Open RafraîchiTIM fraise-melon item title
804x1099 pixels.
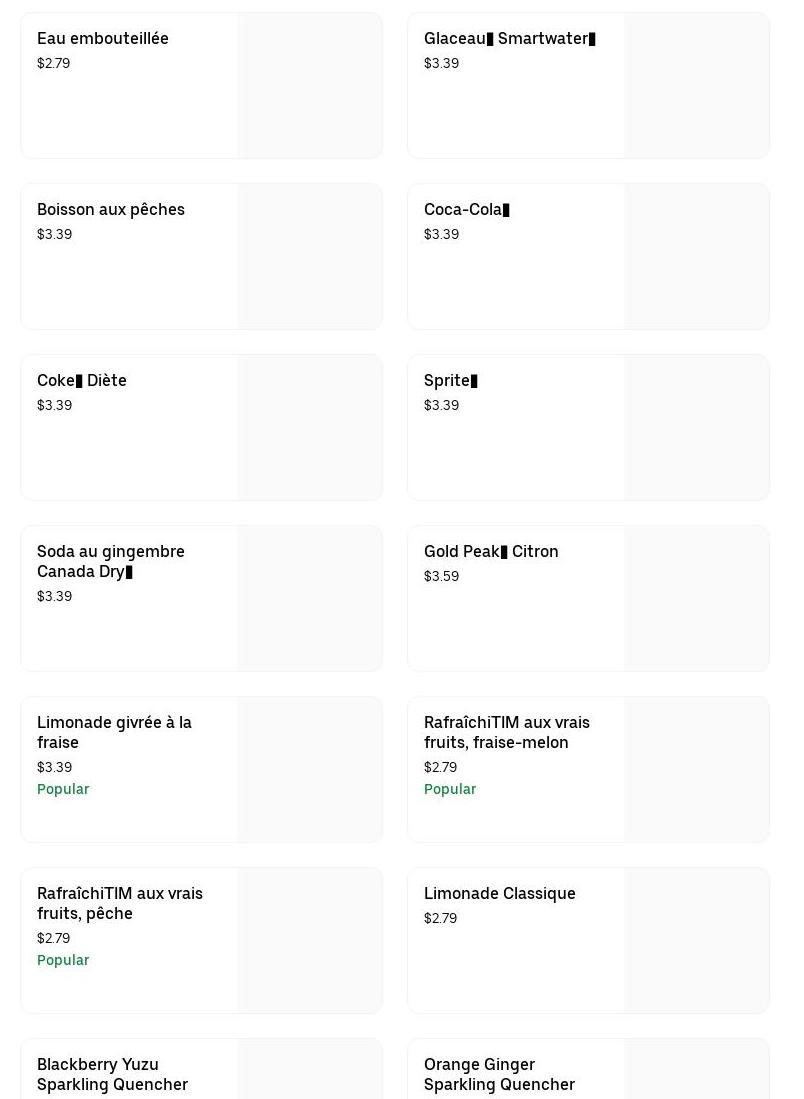click(x=507, y=733)
